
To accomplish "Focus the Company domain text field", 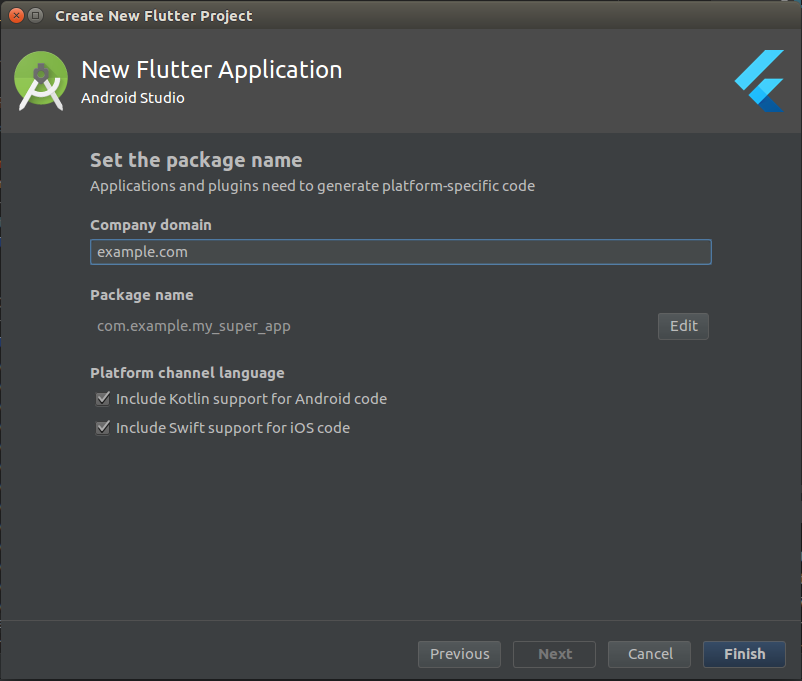I will pyautogui.click(x=400, y=252).
